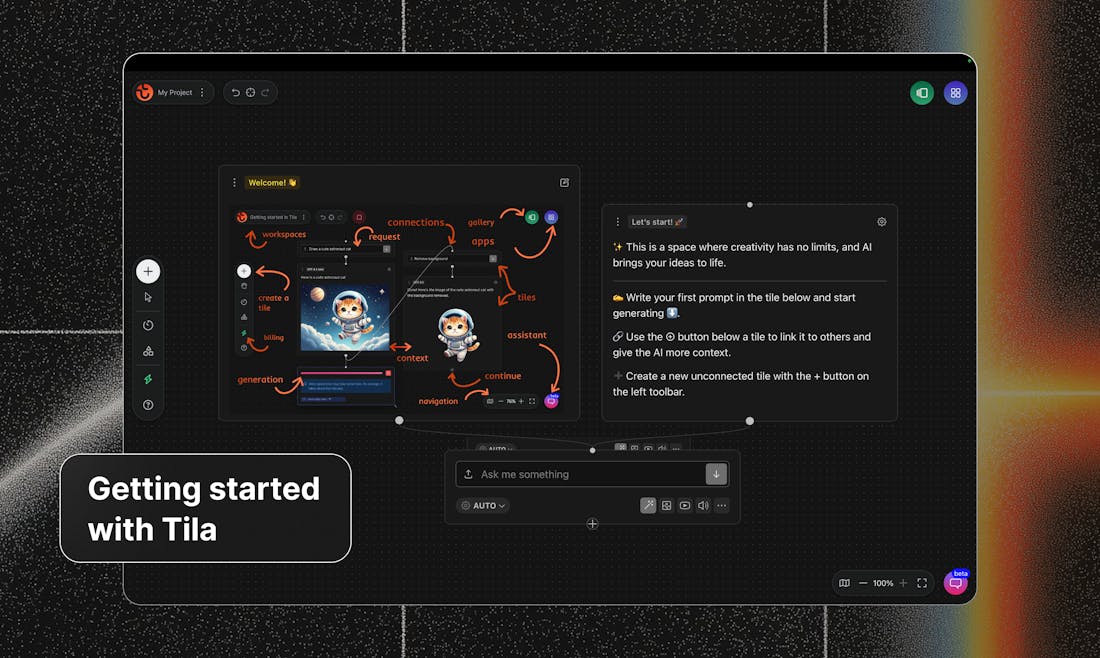Screen dimensions: 1100x658
Task: Select the cursor pointer tool
Action: [148, 297]
